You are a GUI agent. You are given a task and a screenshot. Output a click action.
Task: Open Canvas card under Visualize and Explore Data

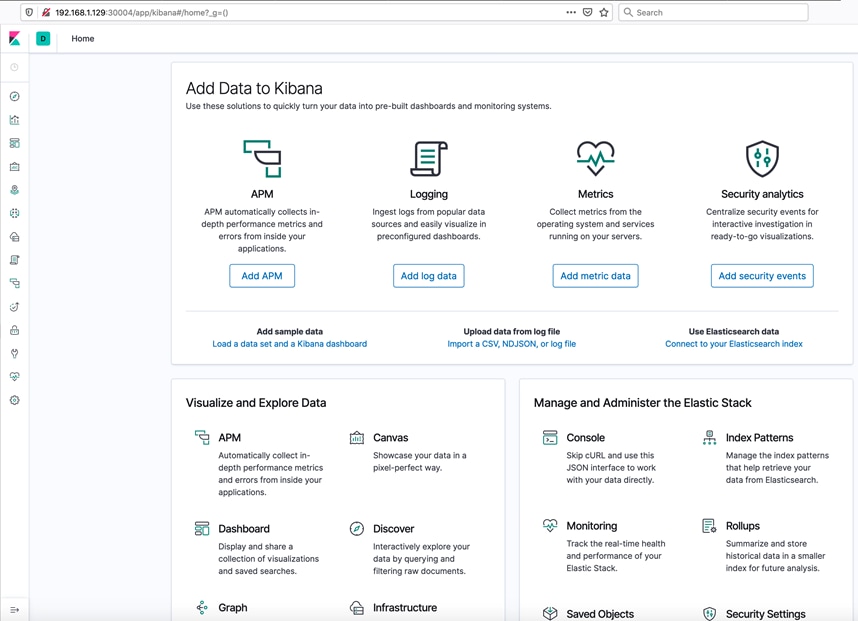(x=416, y=451)
